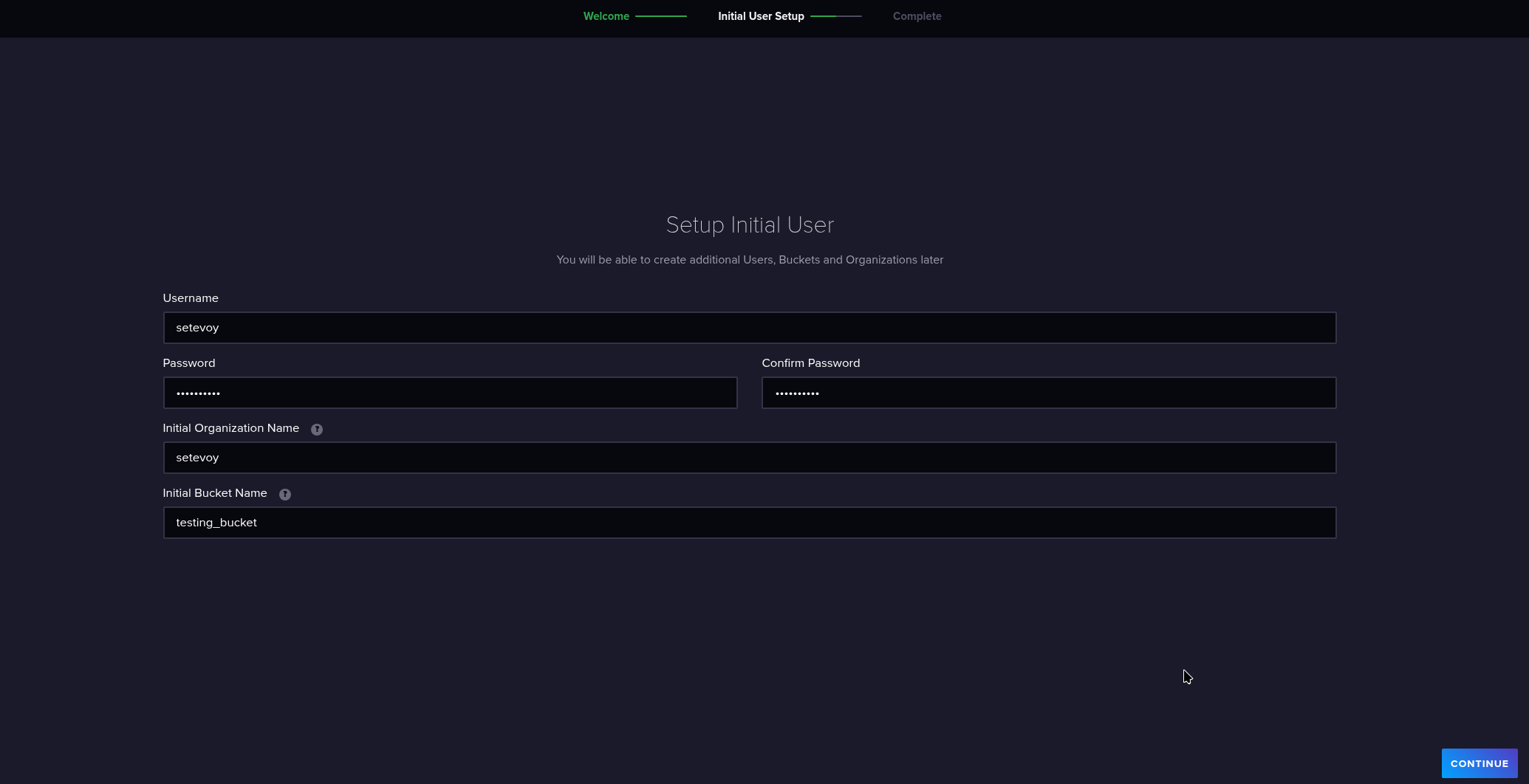The image size is (1529, 784).
Task: Click the Complete step in wizard header
Action: (x=917, y=16)
